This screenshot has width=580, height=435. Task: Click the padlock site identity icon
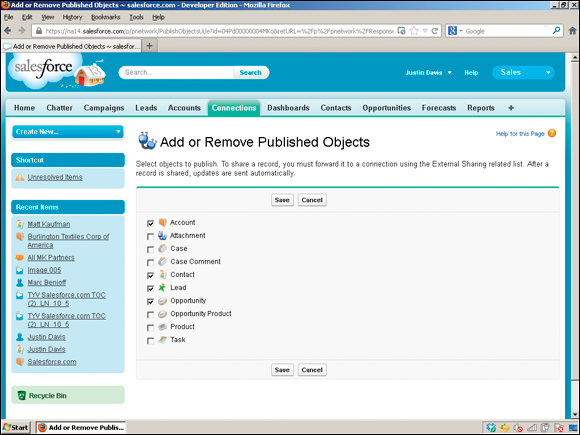point(39,31)
